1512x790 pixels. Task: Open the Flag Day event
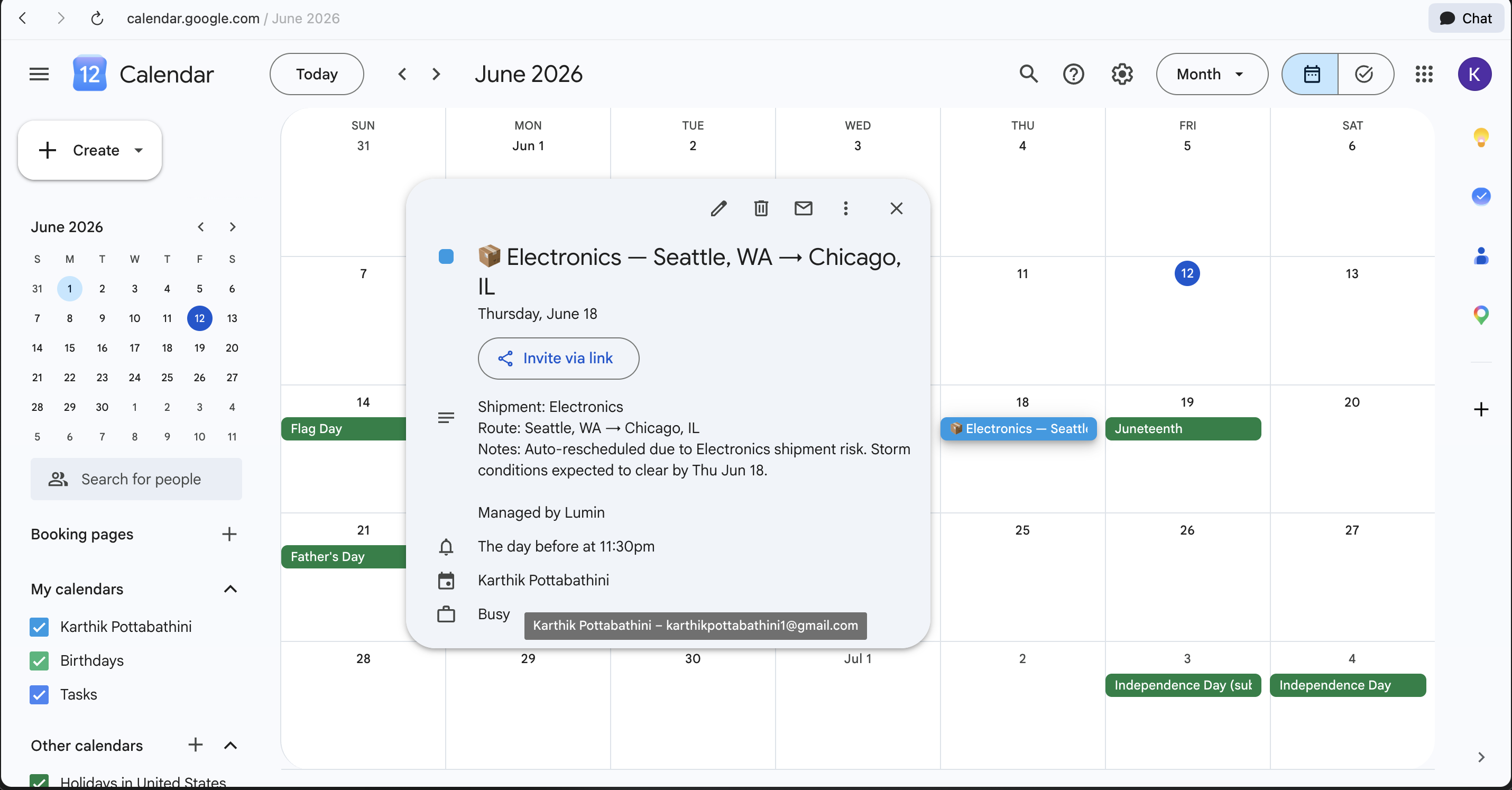click(343, 428)
